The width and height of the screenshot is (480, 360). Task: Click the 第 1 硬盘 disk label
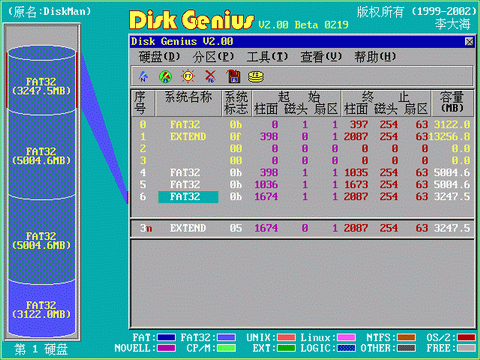coord(41,349)
